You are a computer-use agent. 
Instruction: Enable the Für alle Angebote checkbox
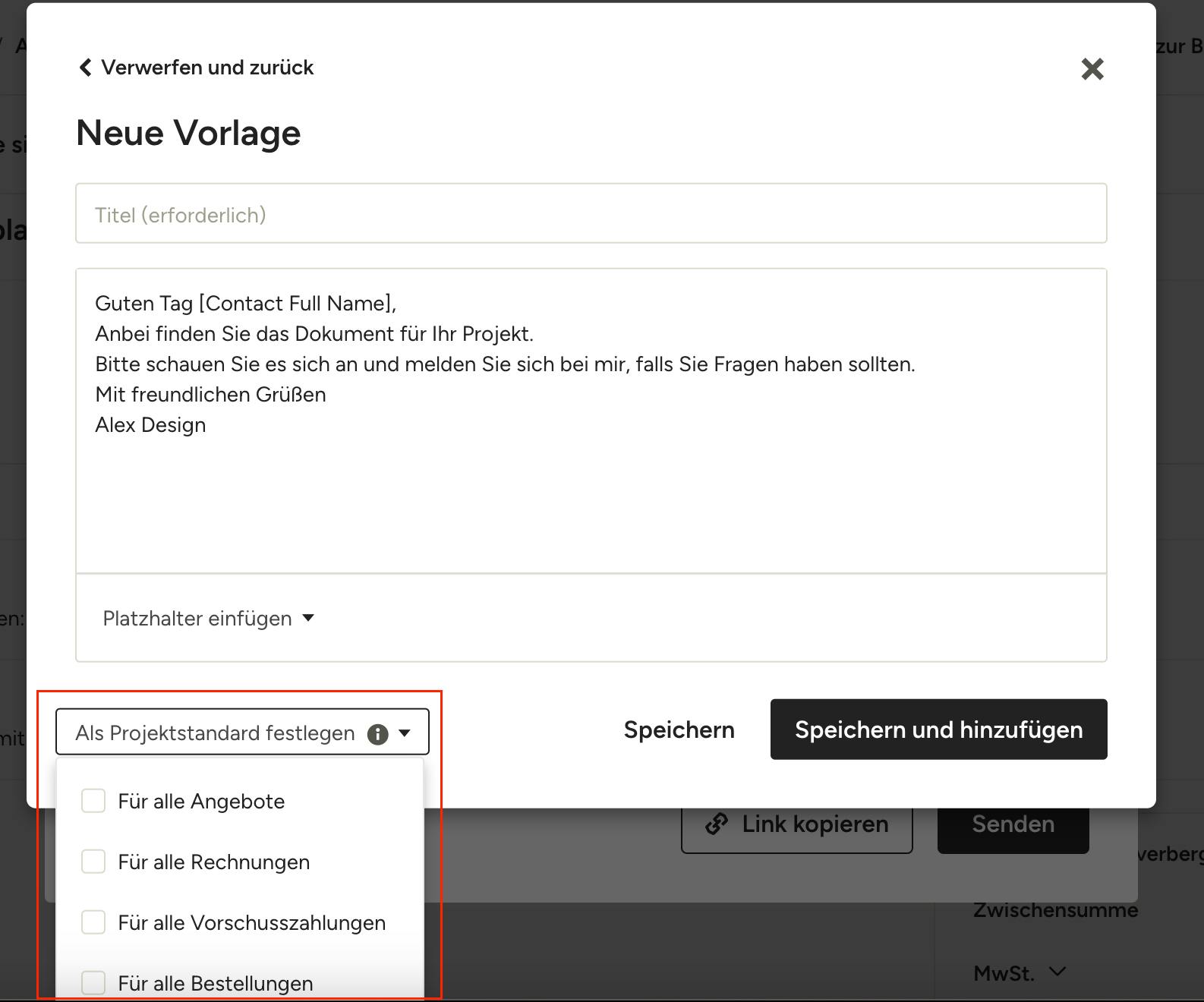point(93,801)
